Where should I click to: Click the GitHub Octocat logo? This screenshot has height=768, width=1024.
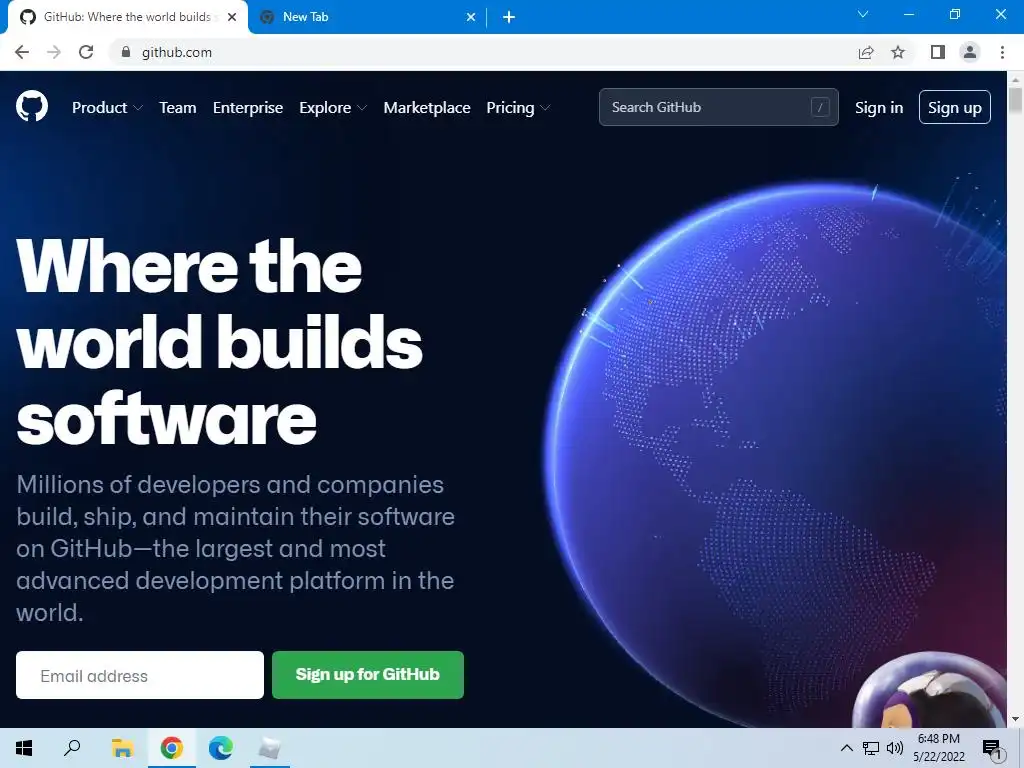pyautogui.click(x=32, y=106)
